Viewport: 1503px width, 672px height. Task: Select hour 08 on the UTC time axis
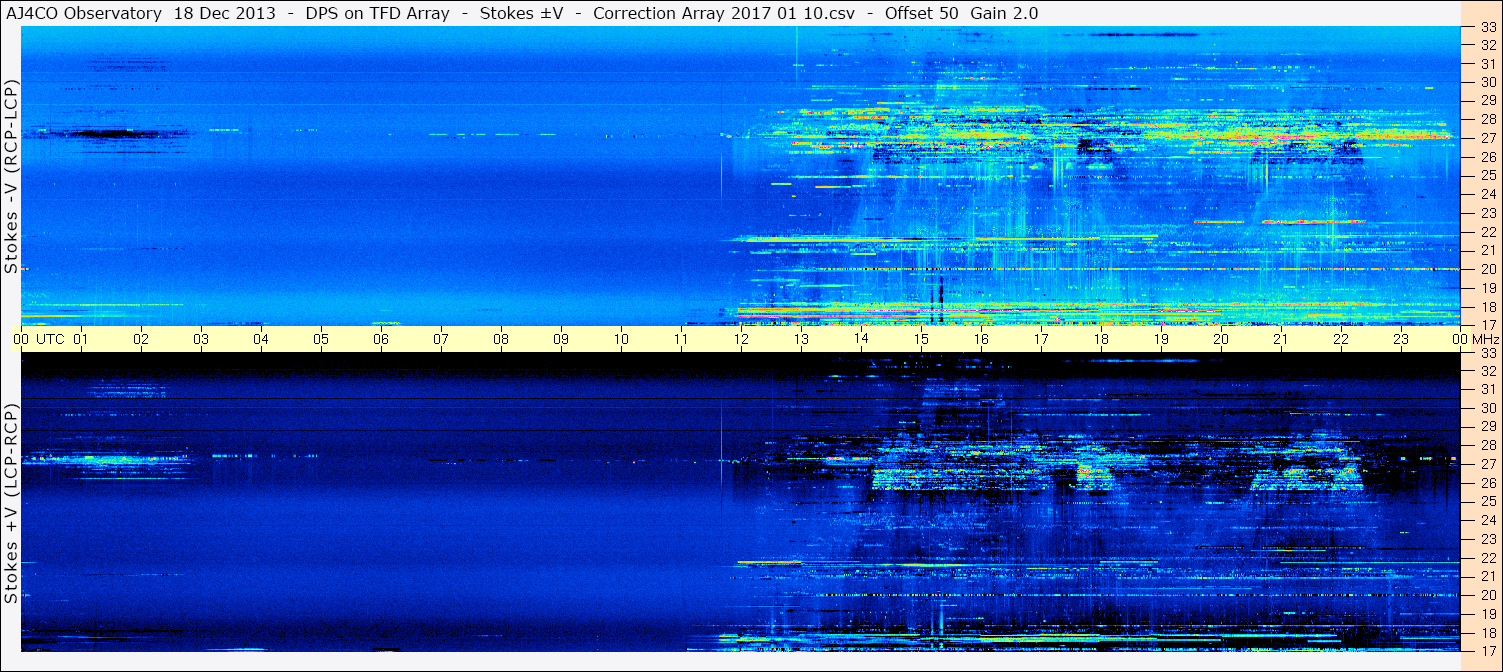501,339
